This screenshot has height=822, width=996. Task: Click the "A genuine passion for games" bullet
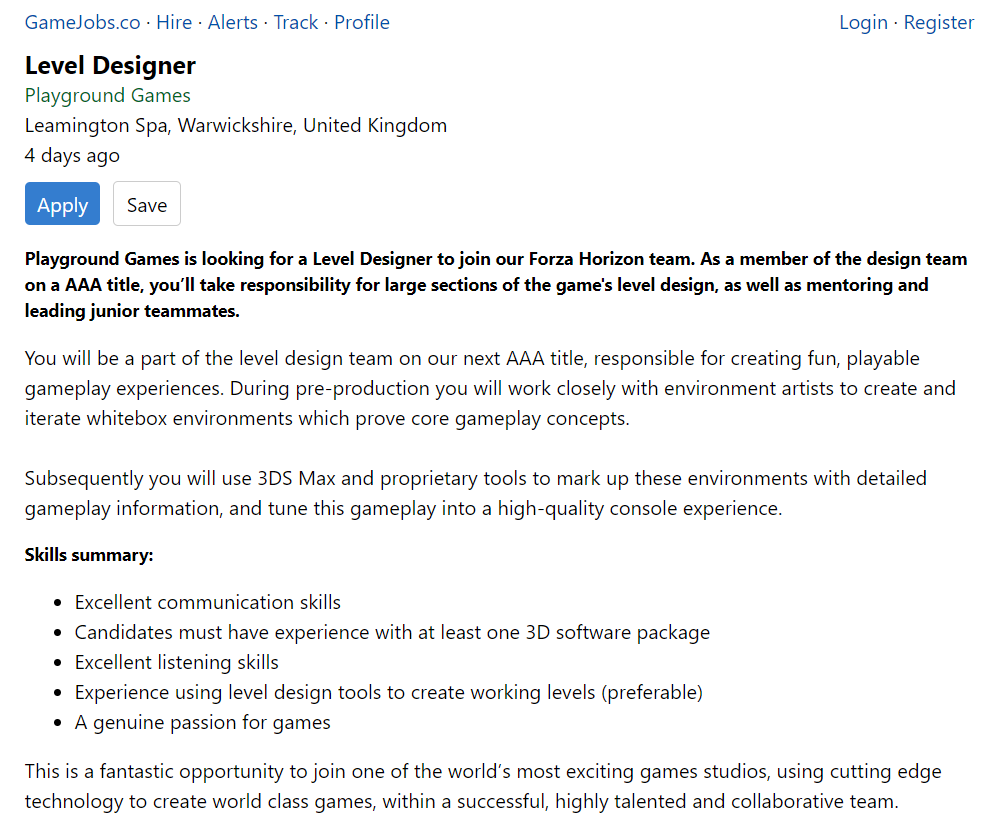(203, 722)
